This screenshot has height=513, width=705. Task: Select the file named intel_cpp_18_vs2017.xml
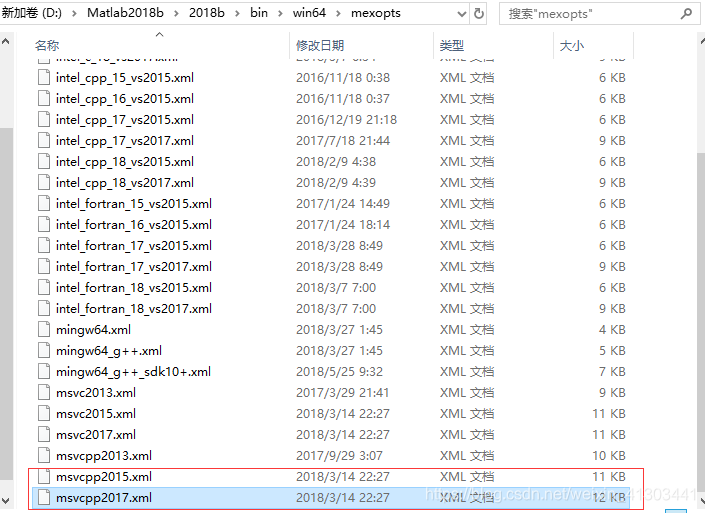point(125,183)
